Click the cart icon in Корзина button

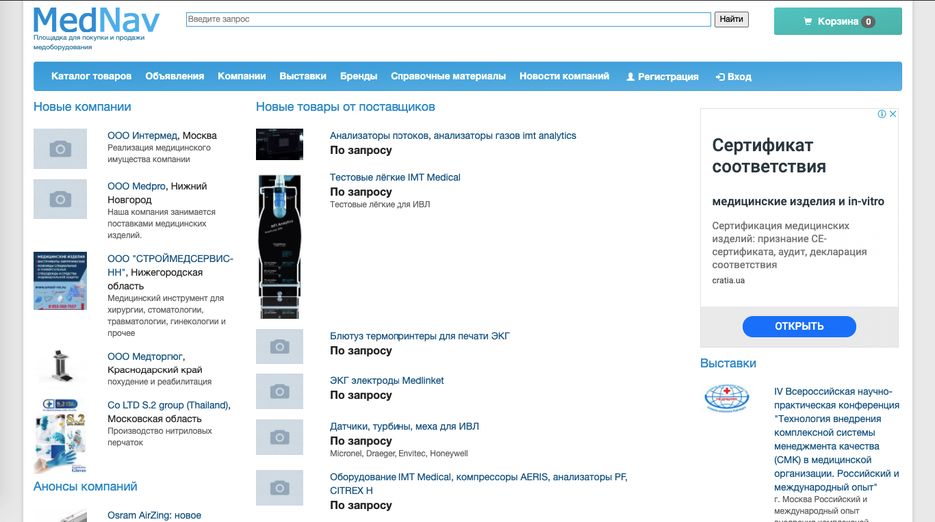click(x=807, y=21)
